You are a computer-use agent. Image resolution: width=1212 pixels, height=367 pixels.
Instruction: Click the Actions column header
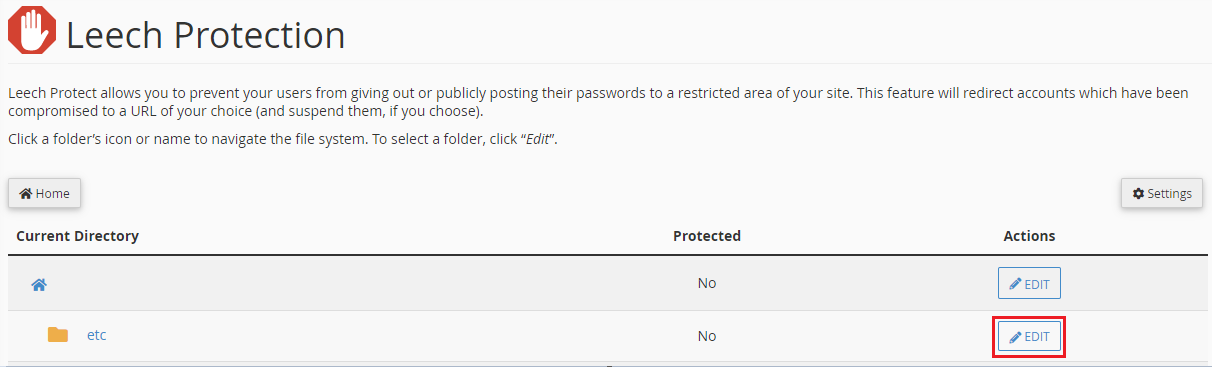click(x=1029, y=236)
